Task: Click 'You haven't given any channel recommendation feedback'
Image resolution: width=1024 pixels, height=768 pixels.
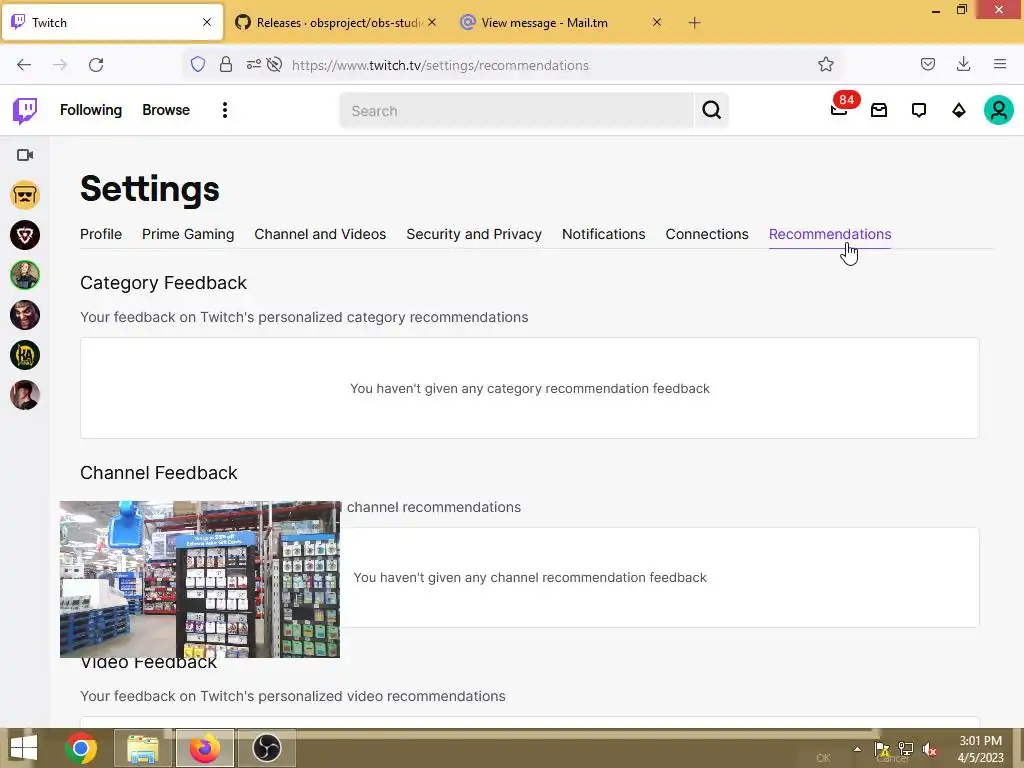Action: click(x=530, y=577)
